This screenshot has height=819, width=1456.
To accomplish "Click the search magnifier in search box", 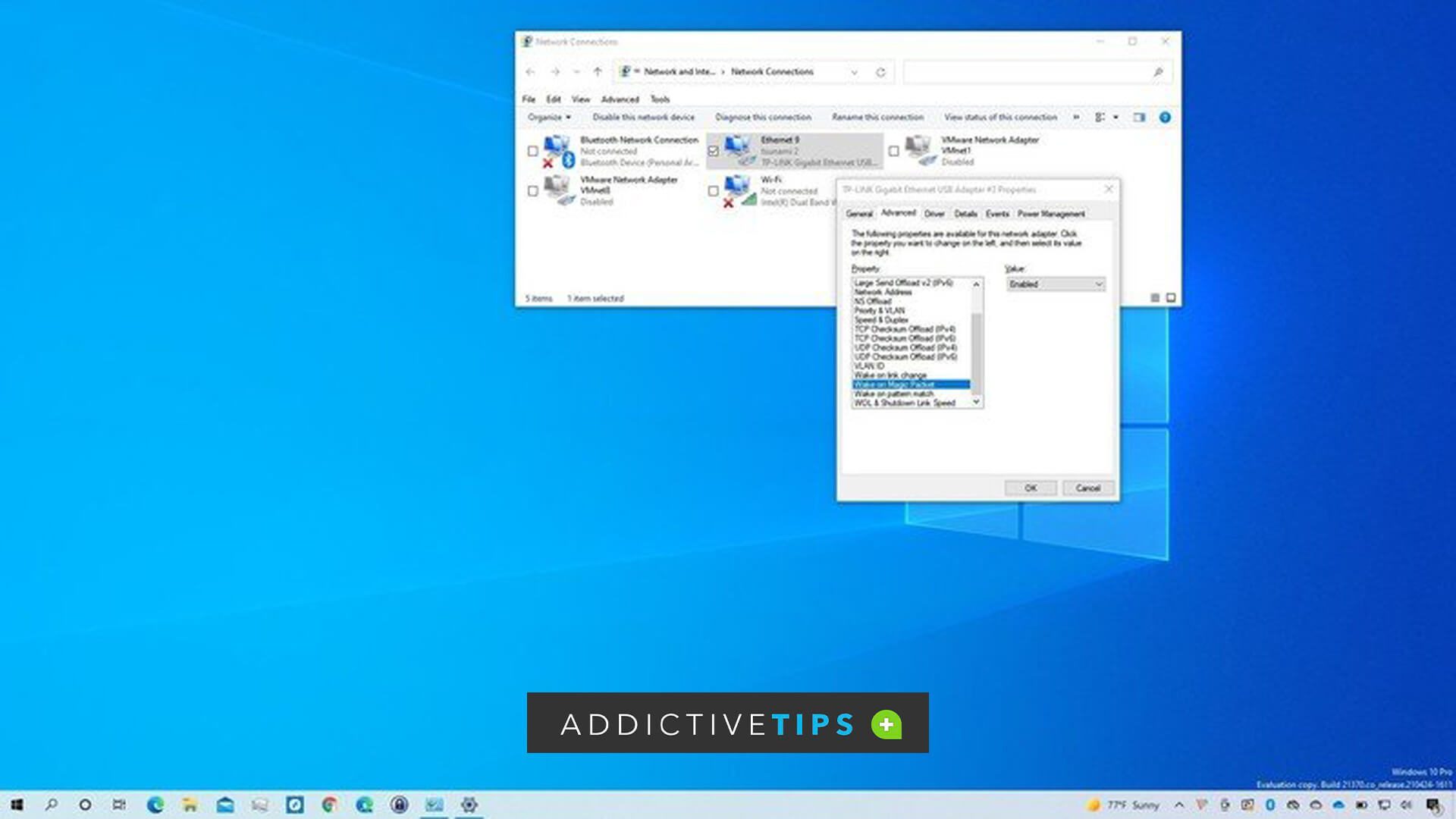I will point(1158,72).
